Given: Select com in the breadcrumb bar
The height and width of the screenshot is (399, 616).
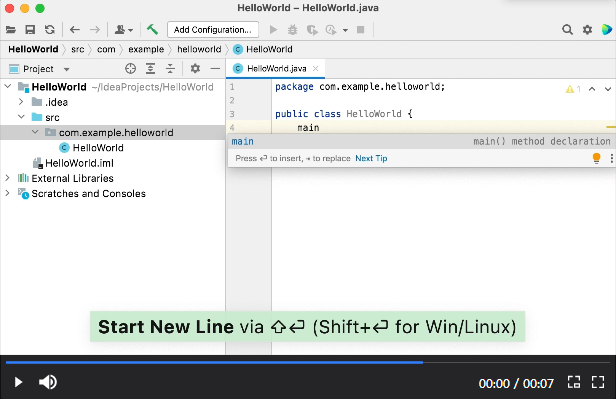Looking at the screenshot, I should click(x=106, y=49).
